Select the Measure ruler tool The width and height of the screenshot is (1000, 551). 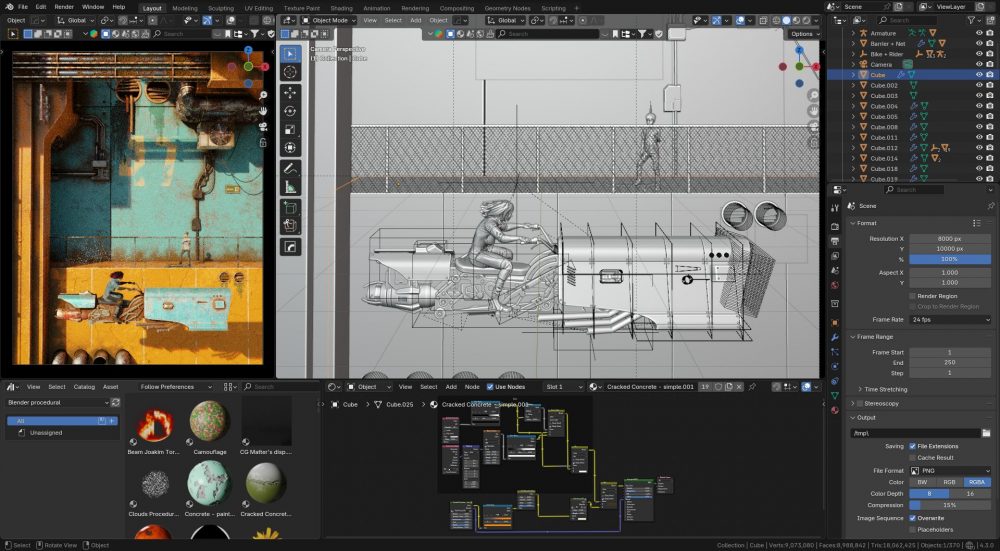(290, 187)
